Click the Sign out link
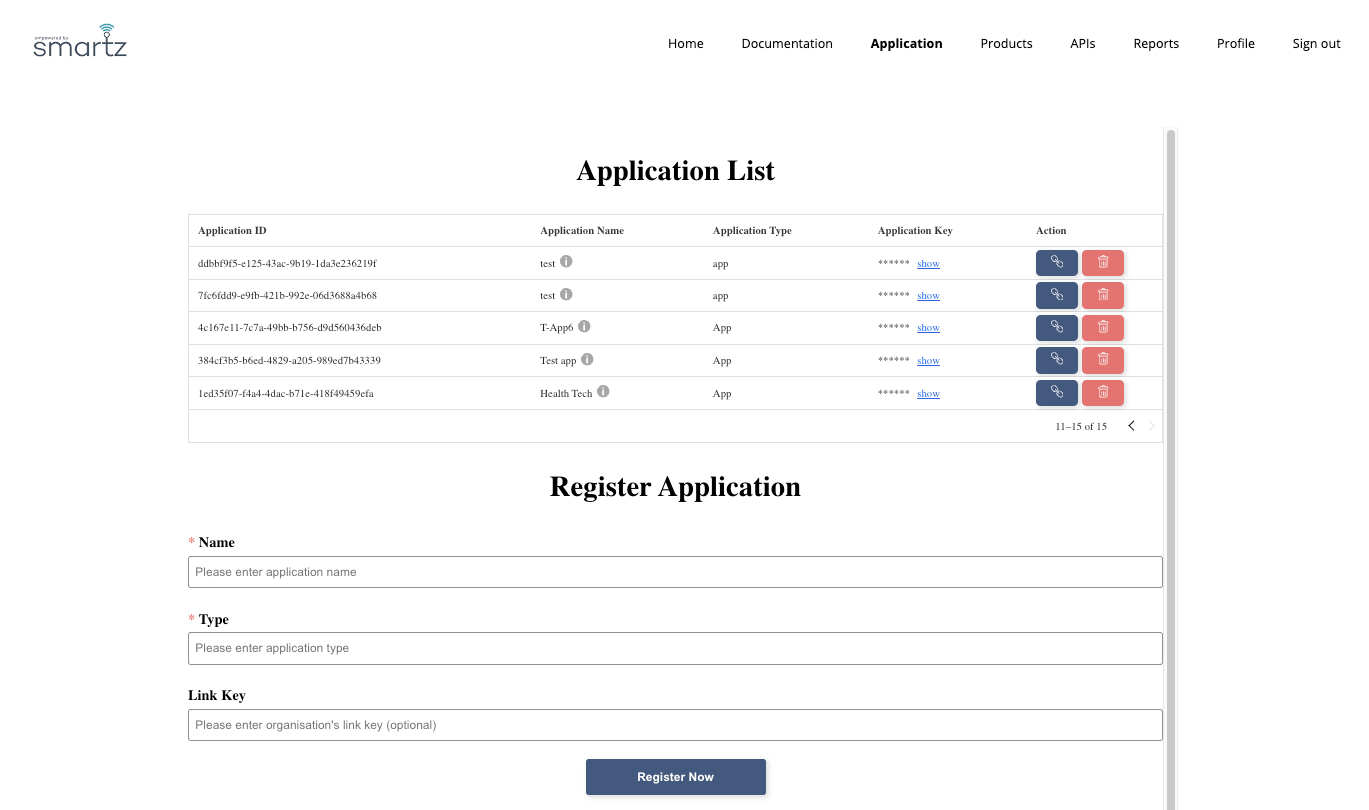The height and width of the screenshot is (810, 1369). (1315, 44)
